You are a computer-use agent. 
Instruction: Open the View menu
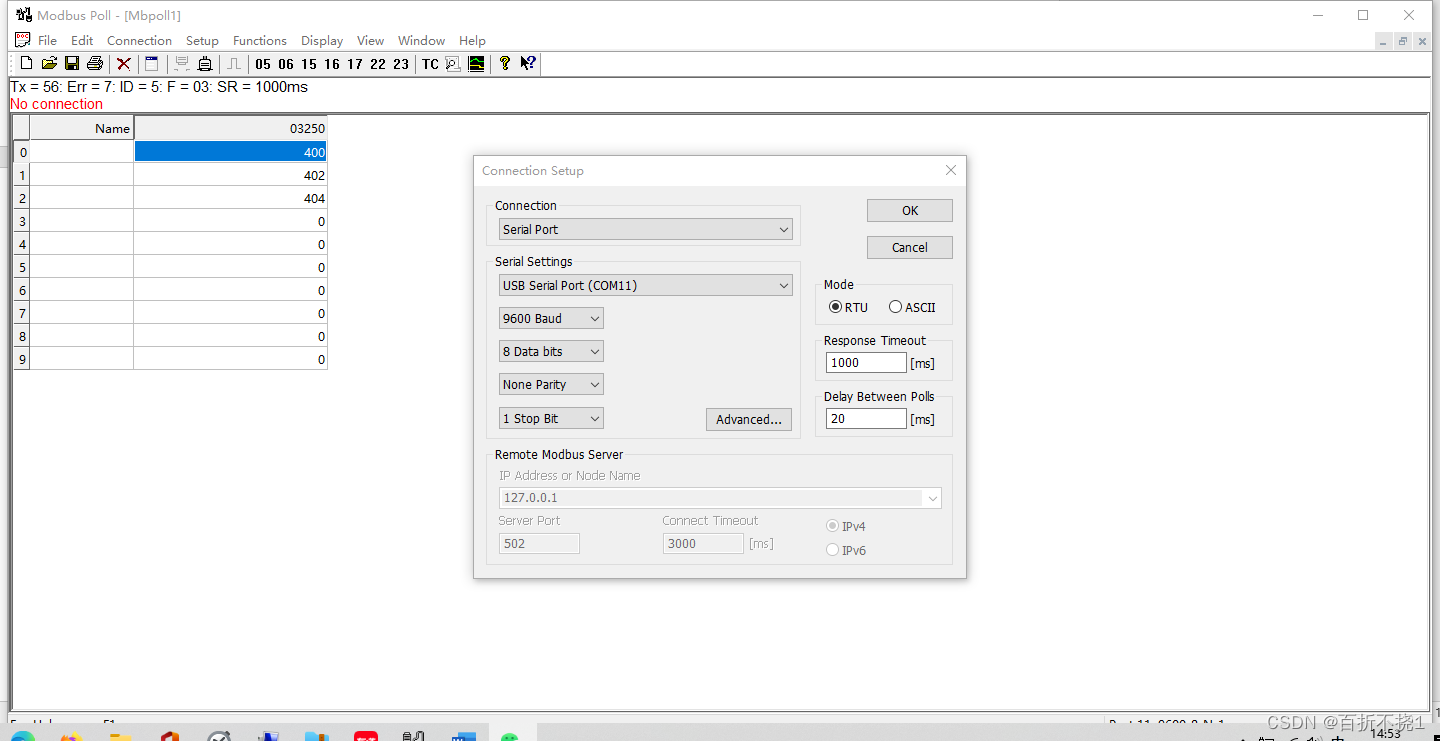(370, 40)
